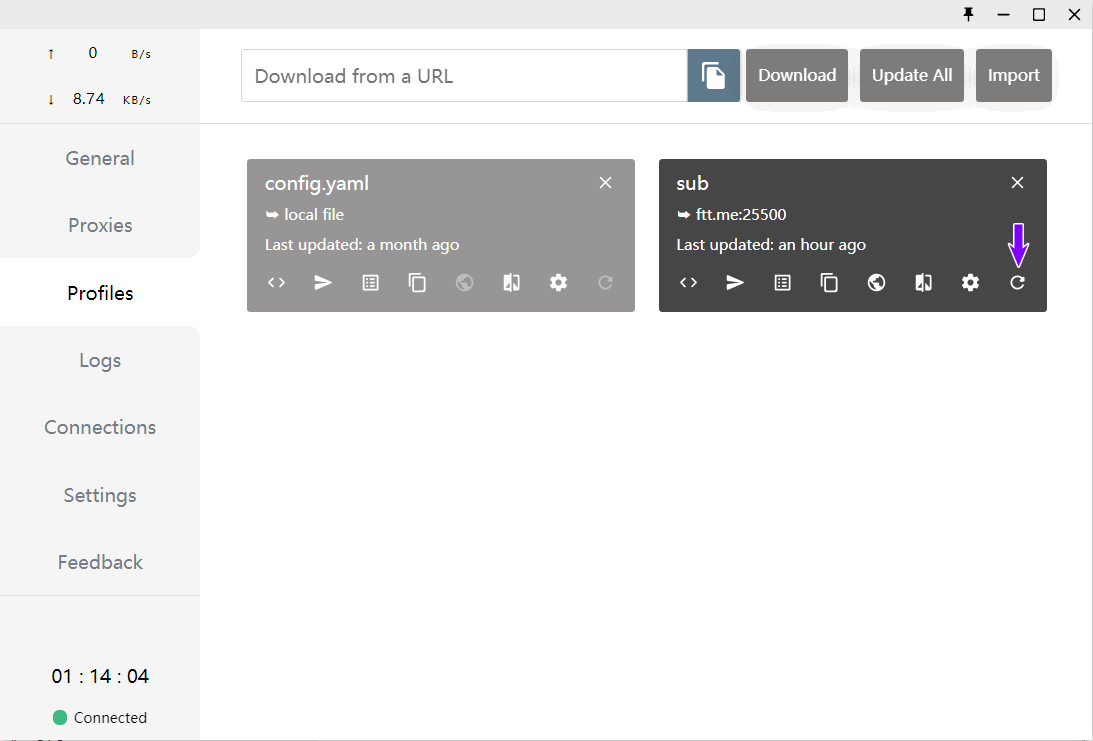Viewport: 1093px width, 741px height.
Task: Click the paper plane icon on config.yaml
Action: click(323, 283)
